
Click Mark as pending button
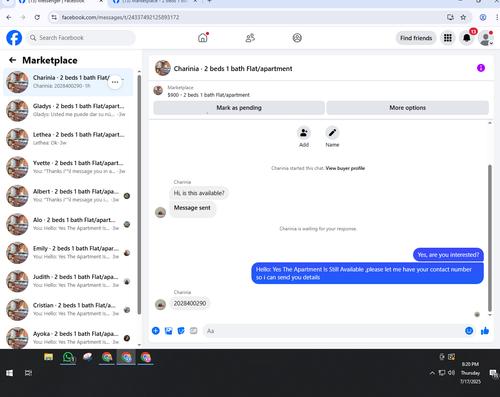[x=239, y=108]
